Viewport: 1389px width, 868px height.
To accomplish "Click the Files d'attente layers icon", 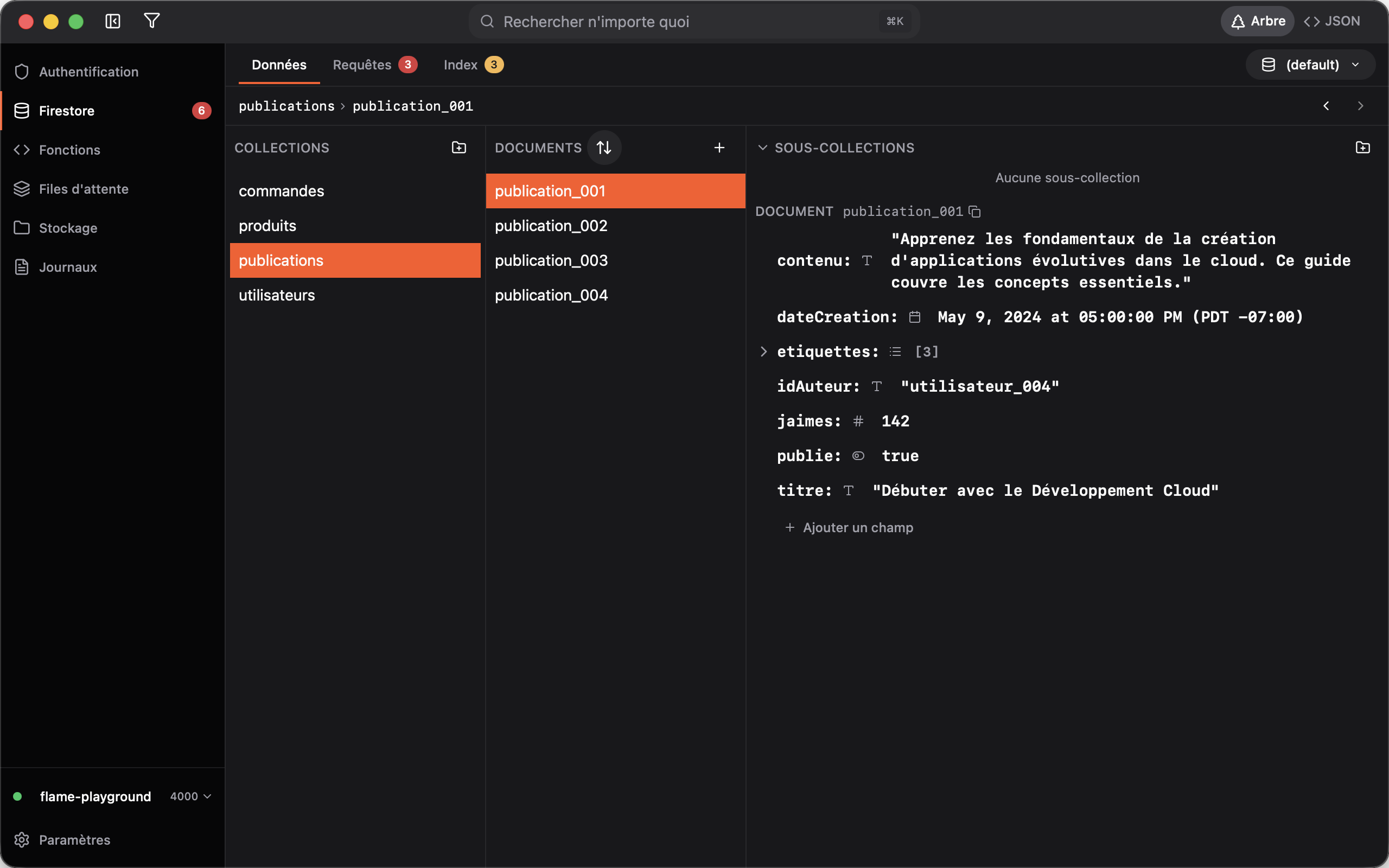I will (x=22, y=189).
